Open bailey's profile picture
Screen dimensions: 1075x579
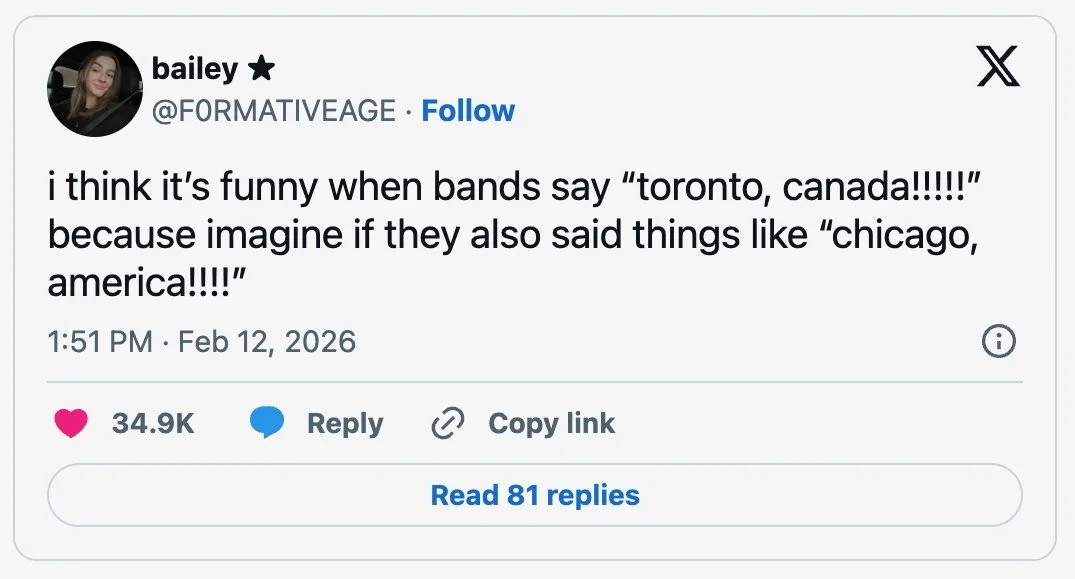[x=95, y=88]
